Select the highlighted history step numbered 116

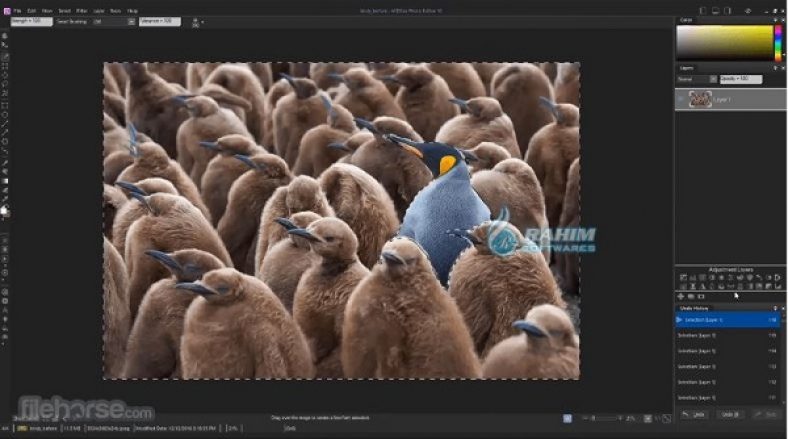(728, 320)
